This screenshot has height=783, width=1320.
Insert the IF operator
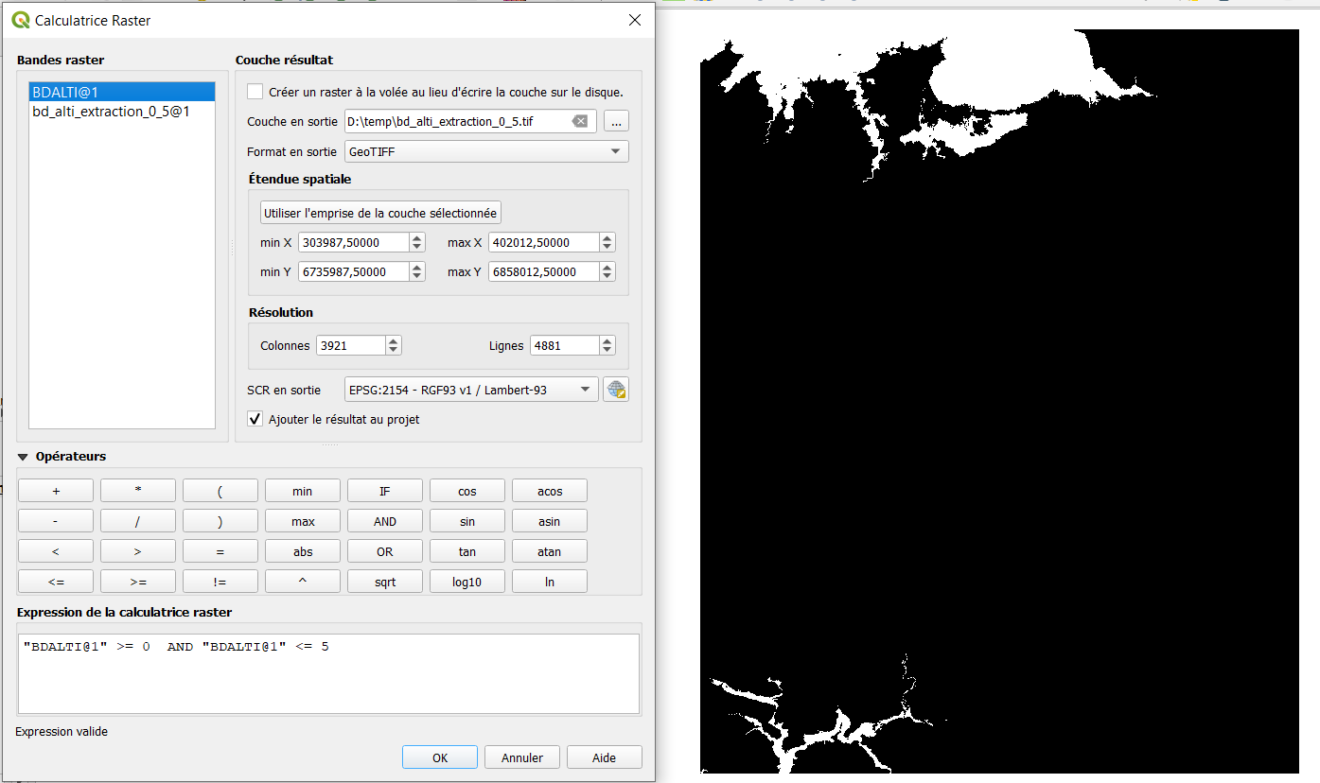[x=384, y=490]
